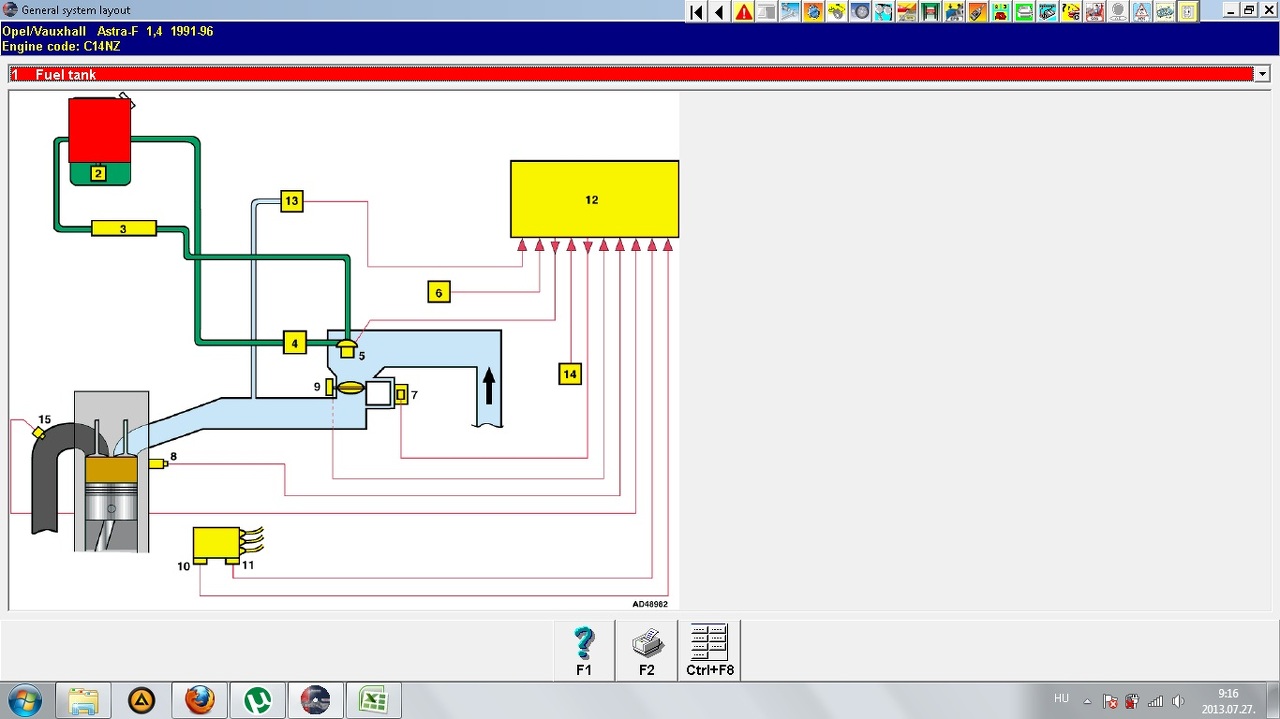Click the blue car with arrow icon
The image size is (1280, 719).
coord(954,12)
